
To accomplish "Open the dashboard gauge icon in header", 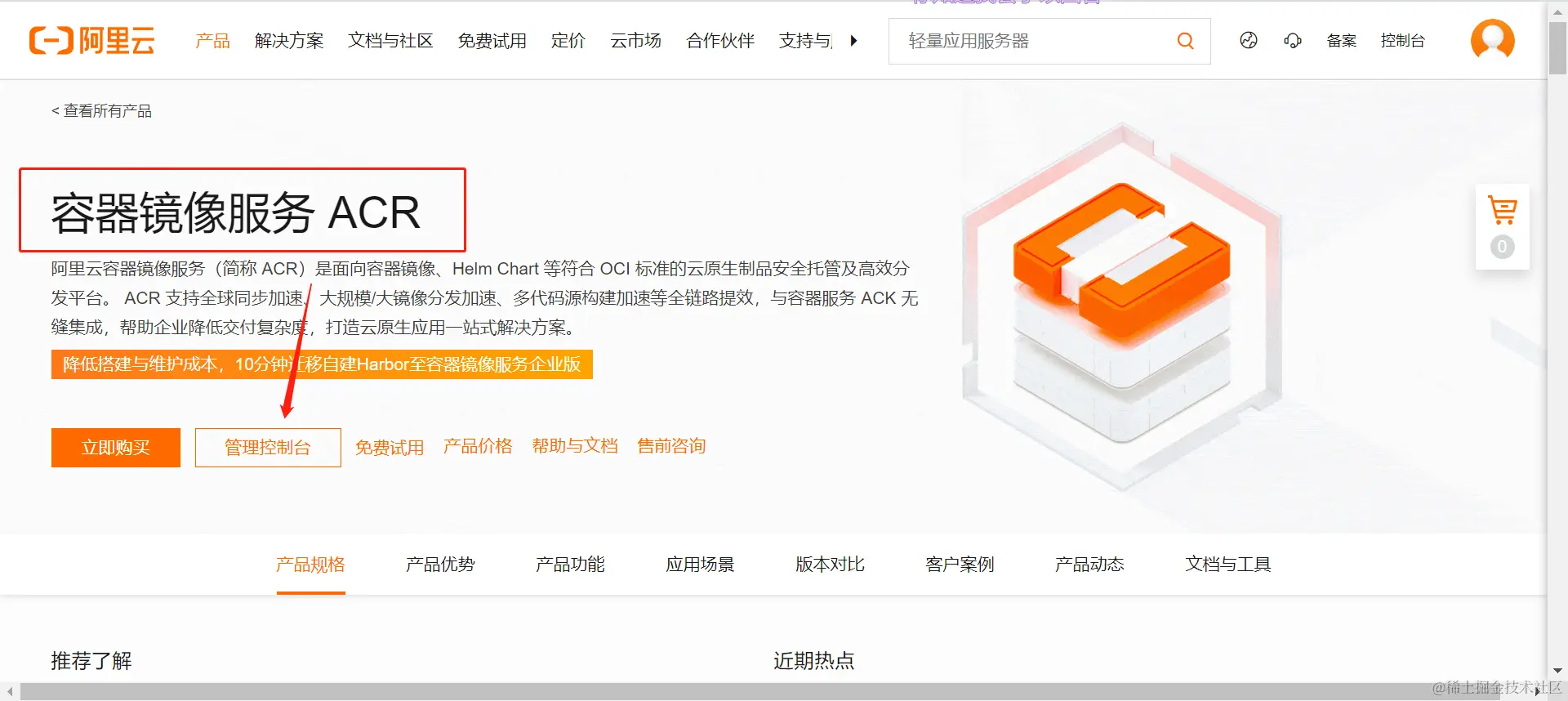I will (x=1249, y=40).
